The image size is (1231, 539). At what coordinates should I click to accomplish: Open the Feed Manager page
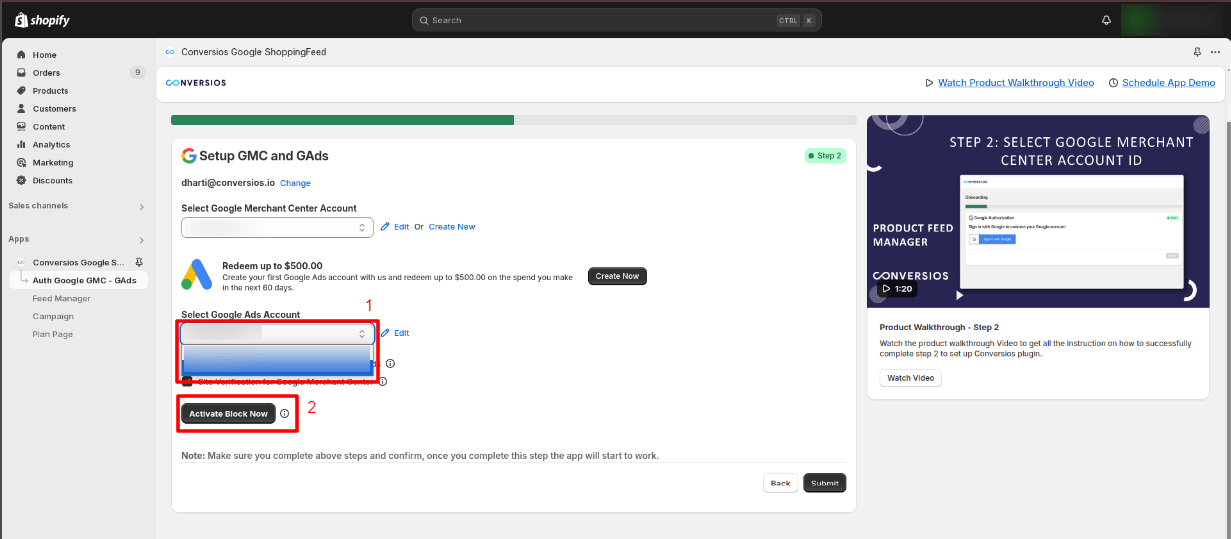point(61,298)
